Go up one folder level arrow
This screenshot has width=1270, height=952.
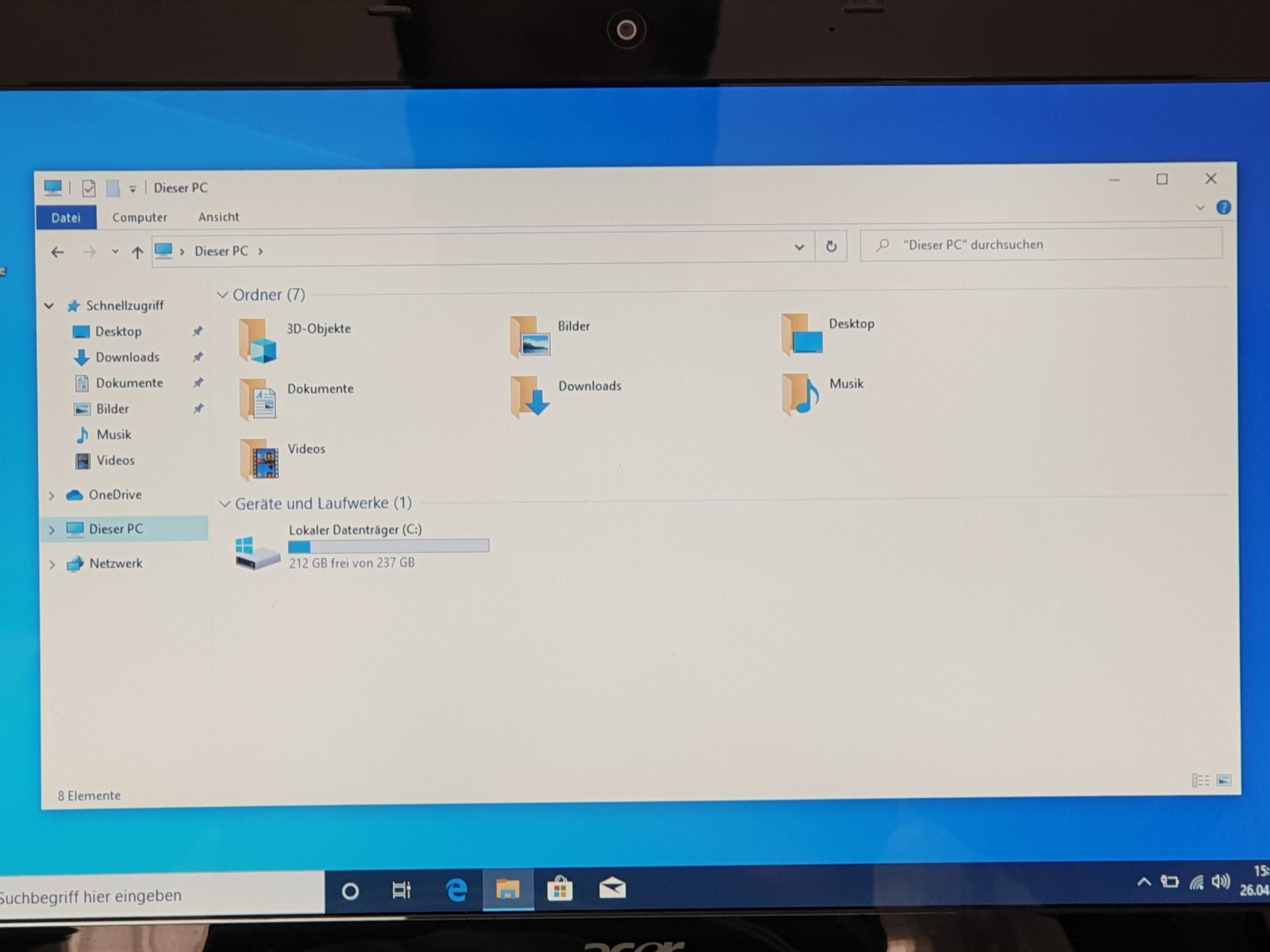click(x=137, y=252)
